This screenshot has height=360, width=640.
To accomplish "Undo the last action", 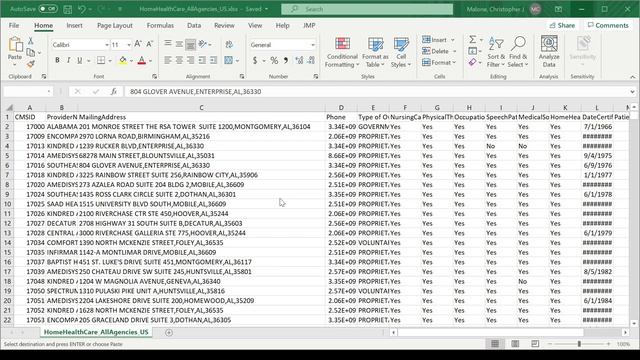I will tap(82, 9).
